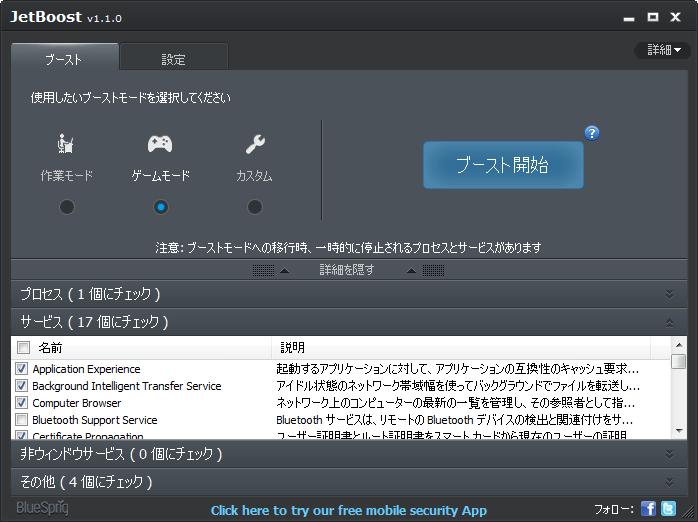Screen dimensions: 698x522
Task: Expand the プロセス section chevron
Action: pos(669,294)
